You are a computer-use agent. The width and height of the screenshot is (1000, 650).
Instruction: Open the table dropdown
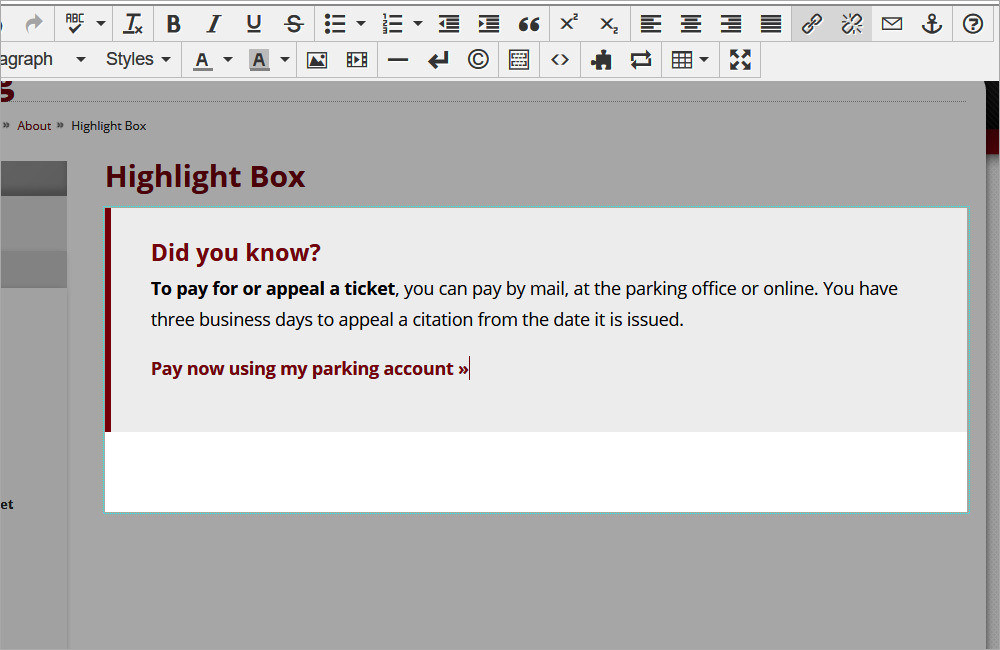pyautogui.click(x=691, y=60)
